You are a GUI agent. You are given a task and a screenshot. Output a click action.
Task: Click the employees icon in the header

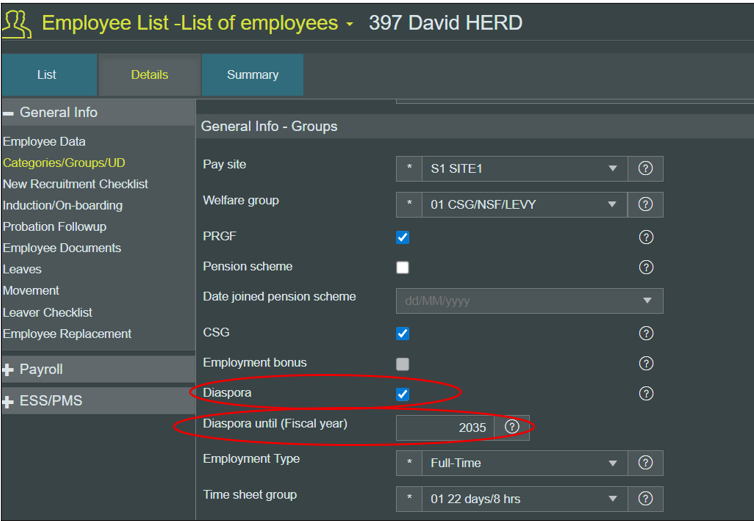tap(17, 23)
